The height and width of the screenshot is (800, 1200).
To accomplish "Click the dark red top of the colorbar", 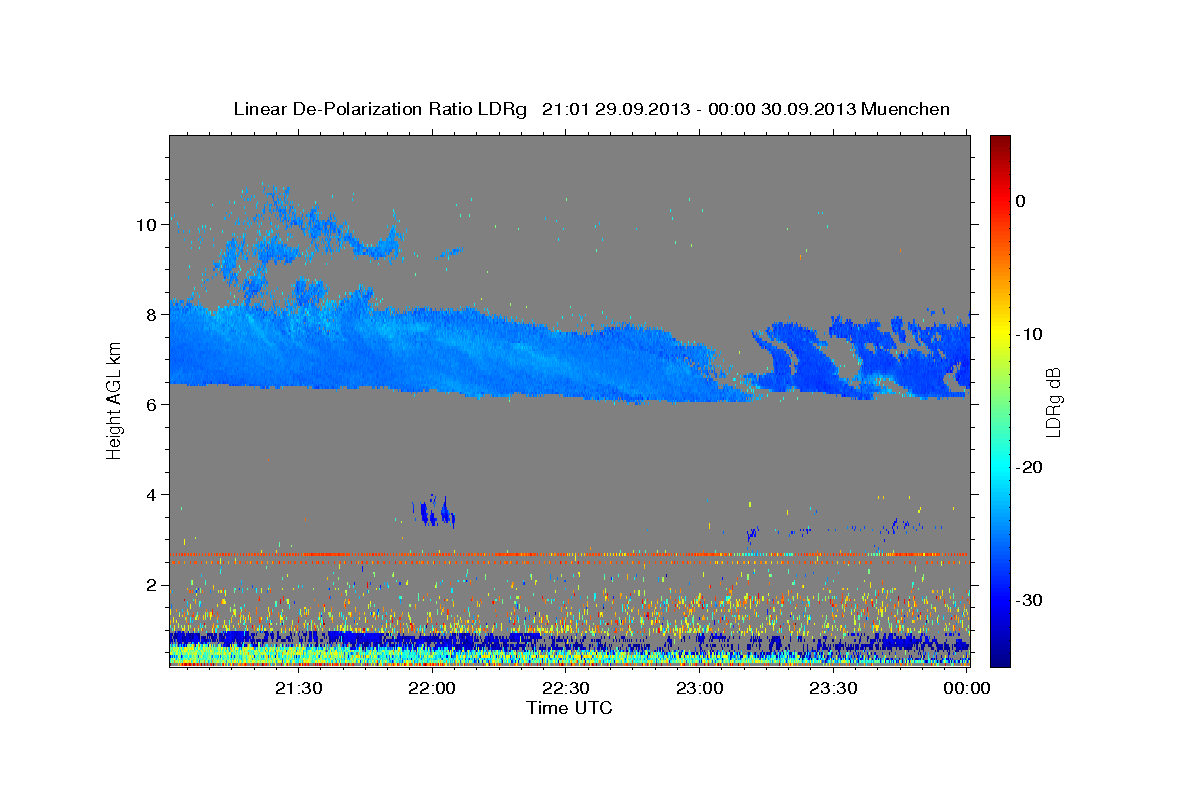I will [x=1000, y=145].
